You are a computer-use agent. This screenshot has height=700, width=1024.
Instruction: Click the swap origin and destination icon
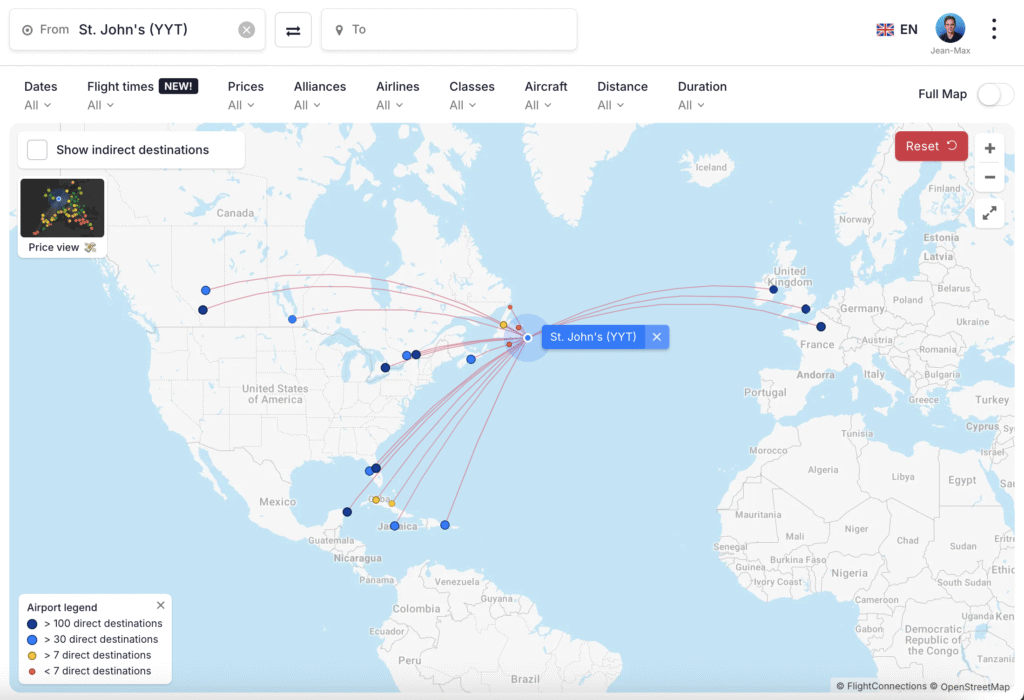click(x=293, y=30)
